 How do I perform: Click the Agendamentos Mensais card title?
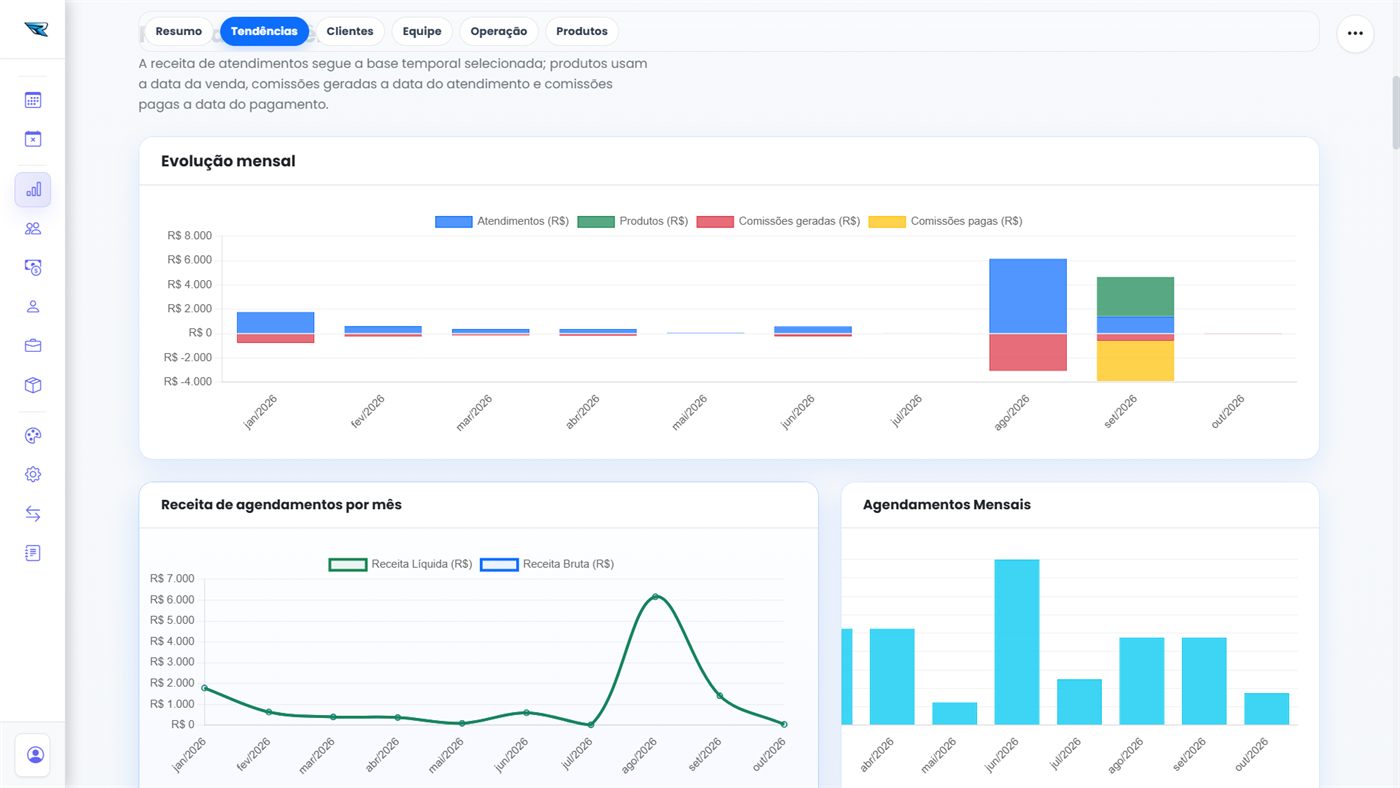pyautogui.click(x=947, y=505)
